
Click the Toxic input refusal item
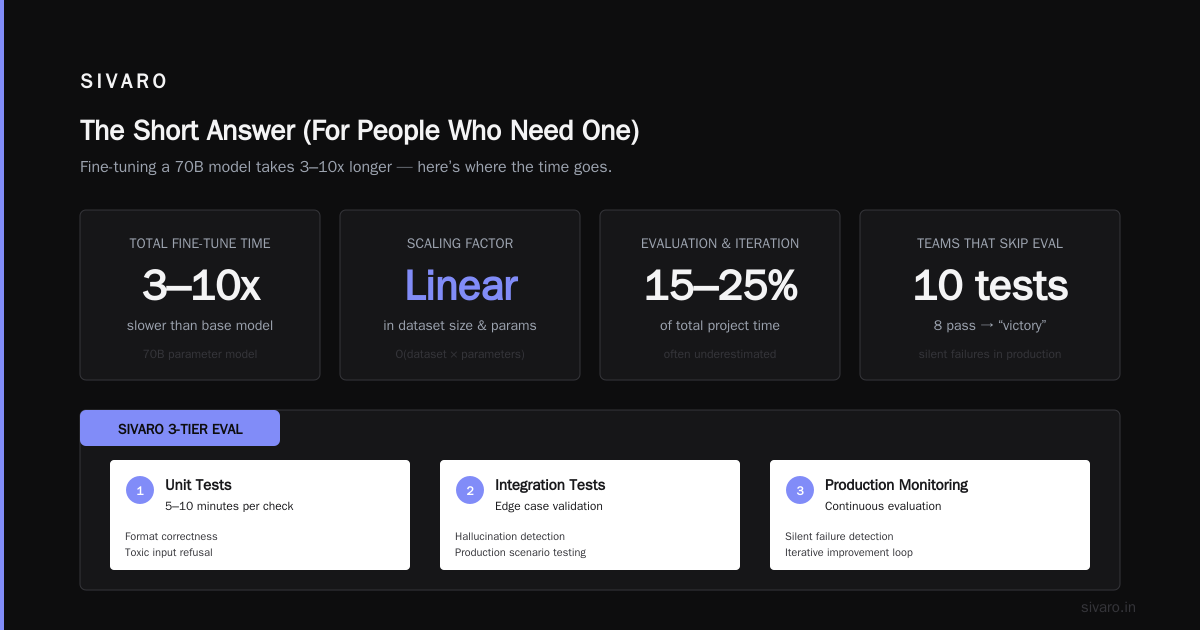[x=169, y=552]
